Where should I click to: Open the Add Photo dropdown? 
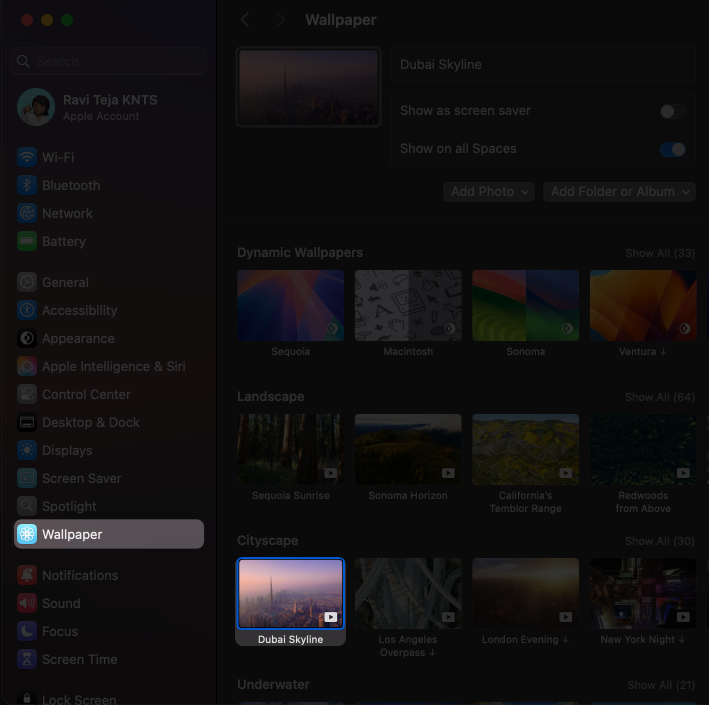[489, 192]
